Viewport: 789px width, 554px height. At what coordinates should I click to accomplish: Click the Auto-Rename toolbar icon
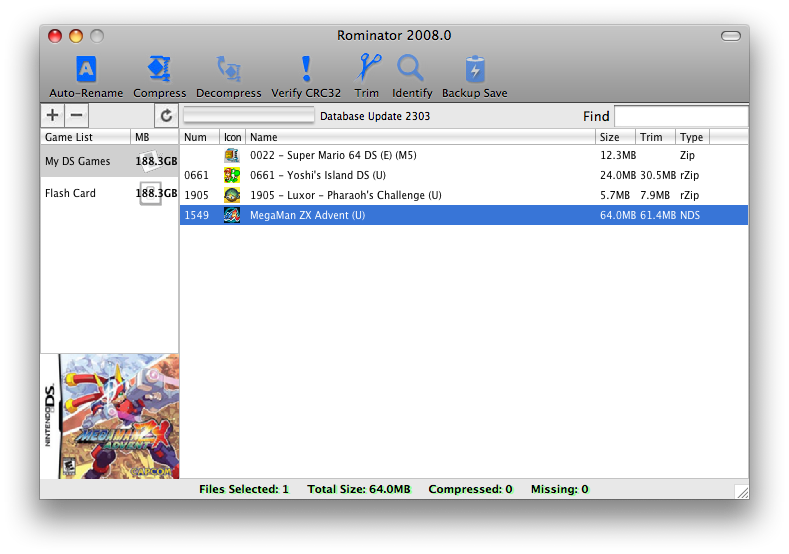click(x=86, y=69)
